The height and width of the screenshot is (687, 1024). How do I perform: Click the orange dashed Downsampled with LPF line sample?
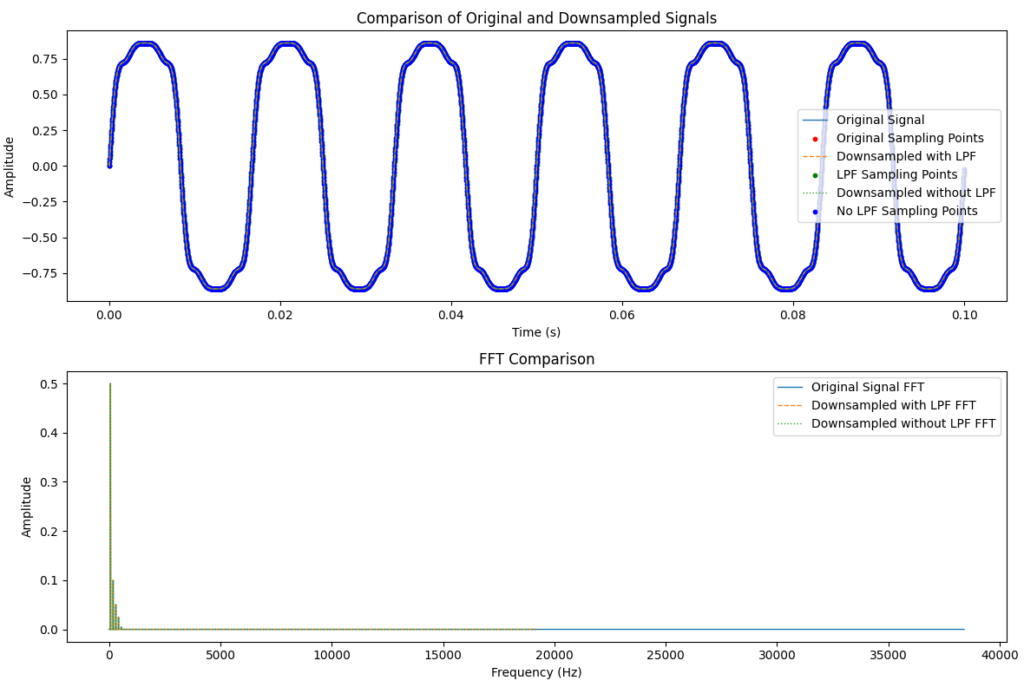pos(815,157)
